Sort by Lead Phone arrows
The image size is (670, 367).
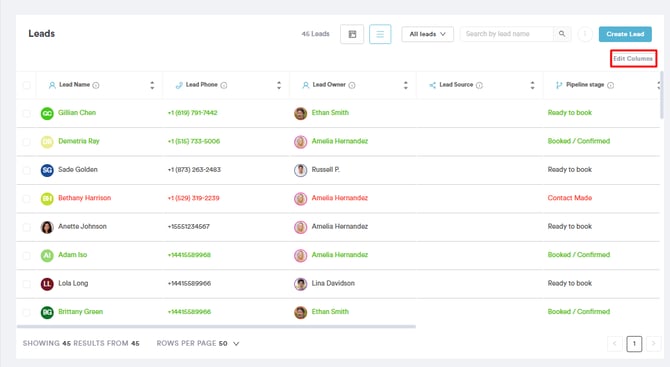click(x=279, y=85)
